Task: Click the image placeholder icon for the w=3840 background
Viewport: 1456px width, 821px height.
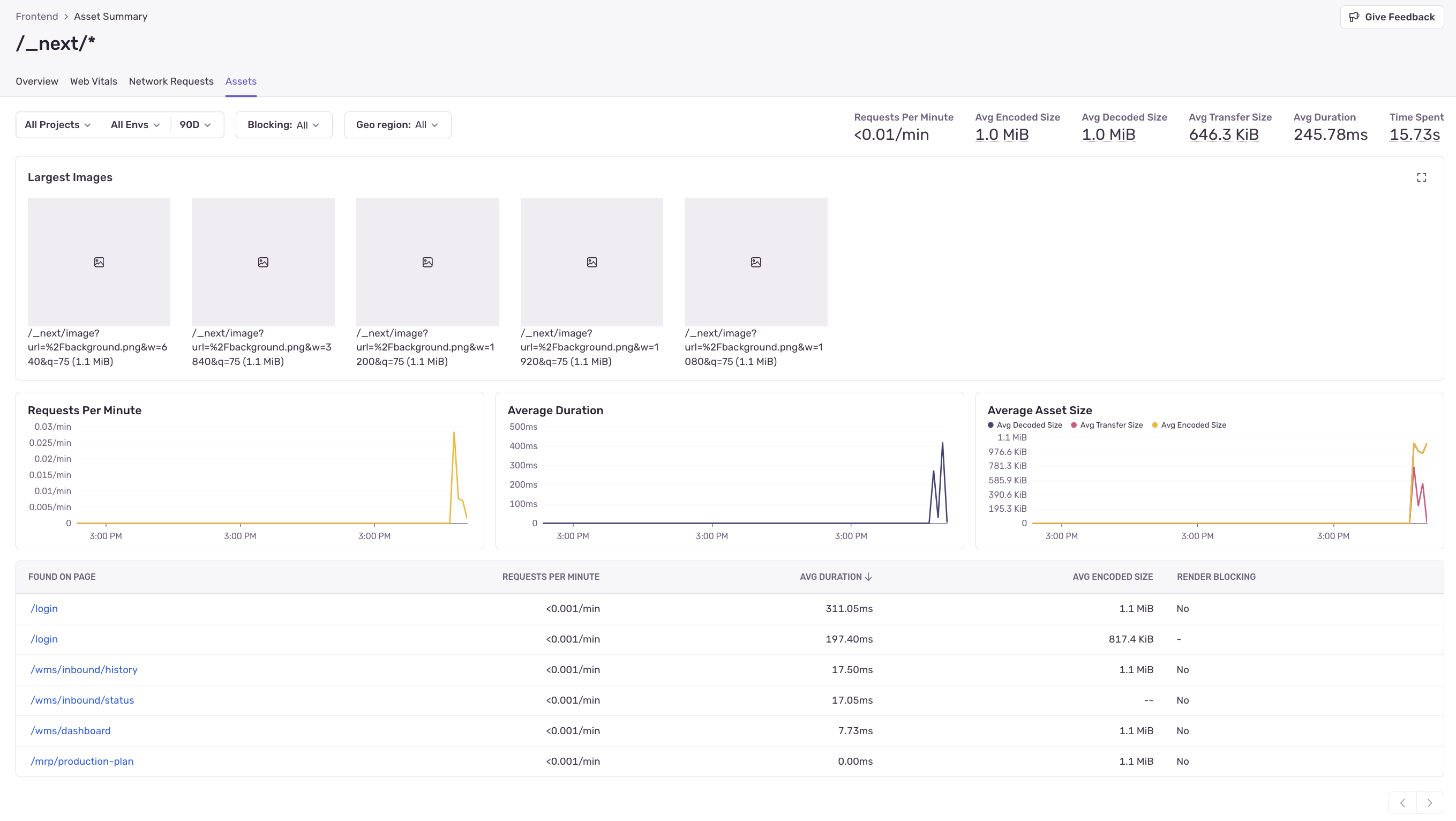Action: coord(263,263)
